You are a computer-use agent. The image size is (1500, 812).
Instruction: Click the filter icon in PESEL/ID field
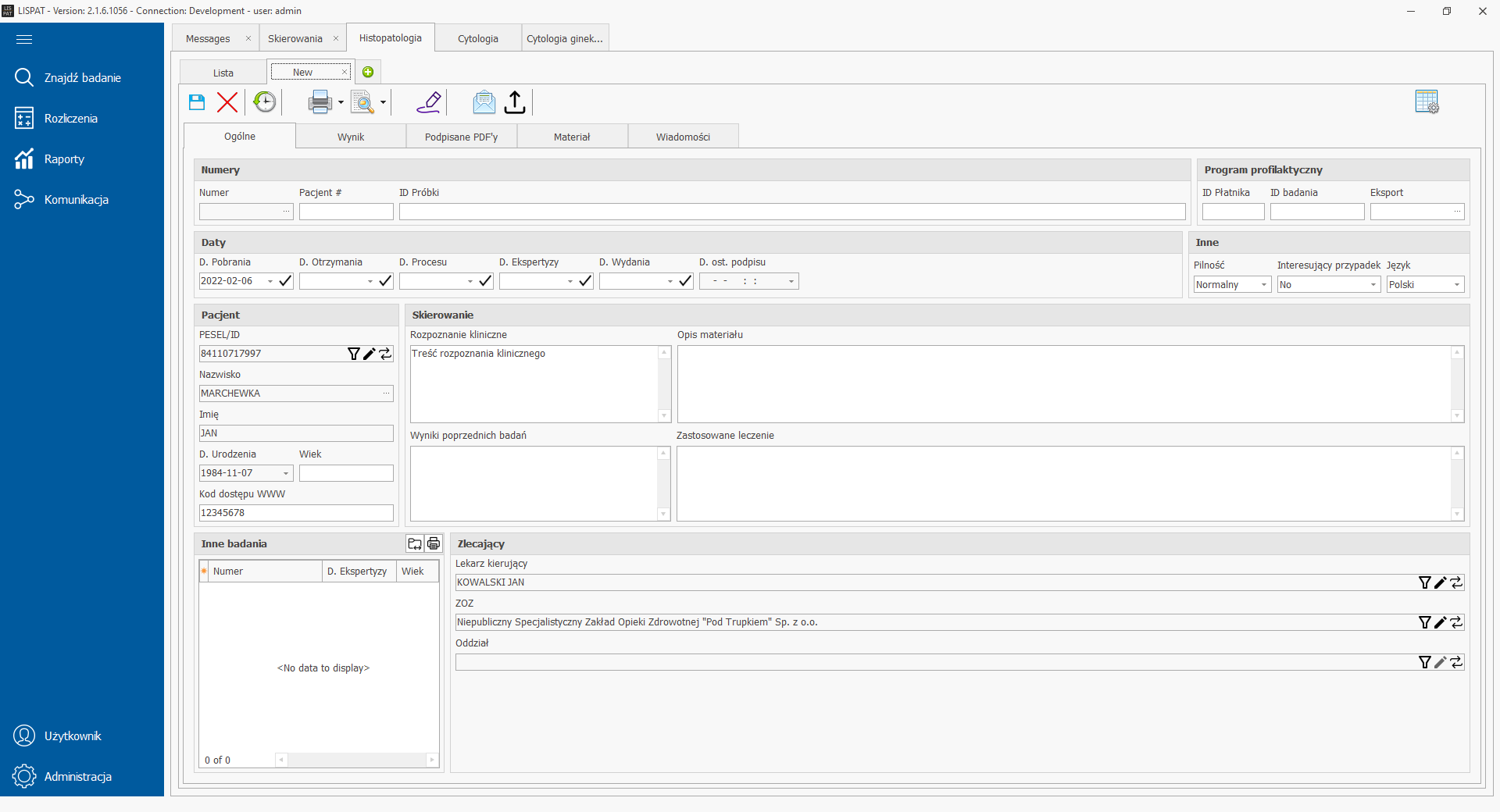(353, 354)
